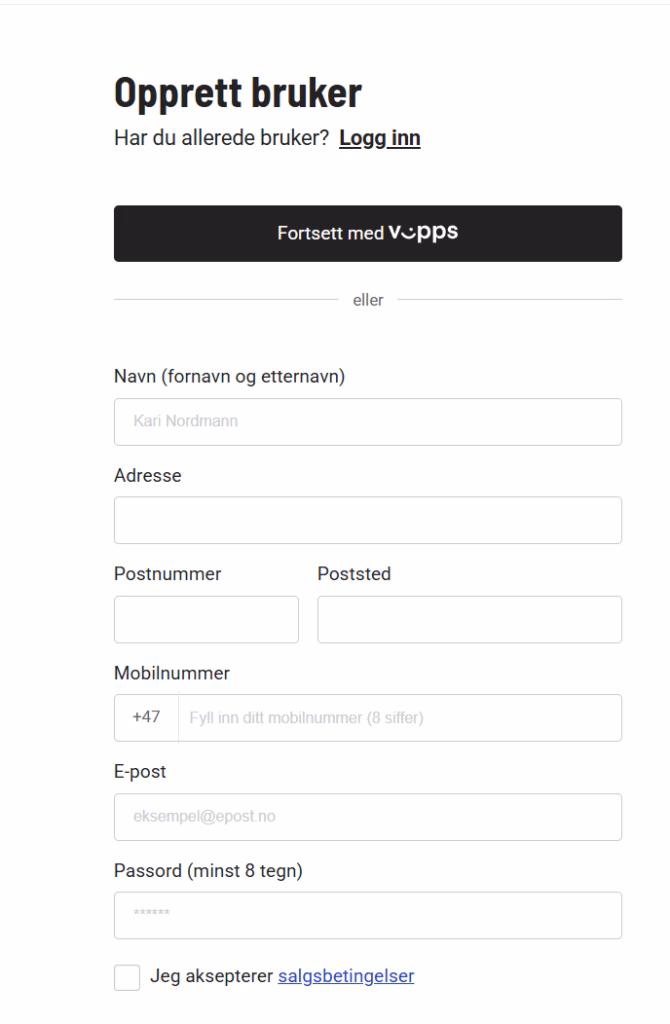Click the Mobilnummer label text
Screen dimensions: 670x1024
point(172,673)
